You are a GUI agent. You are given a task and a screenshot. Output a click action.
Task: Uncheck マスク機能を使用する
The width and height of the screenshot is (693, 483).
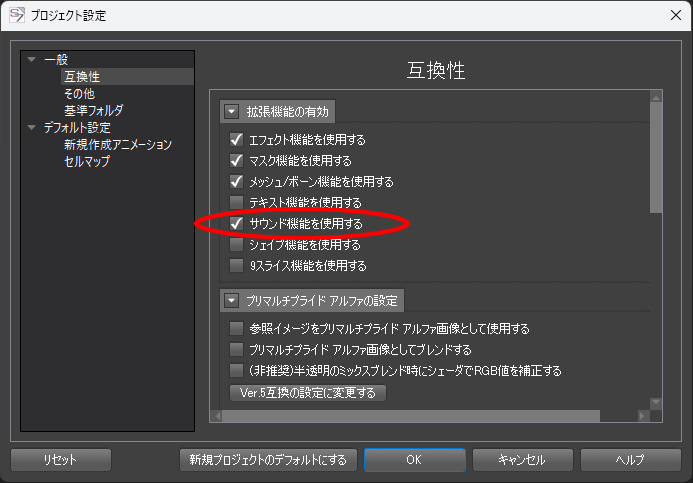tap(236, 160)
